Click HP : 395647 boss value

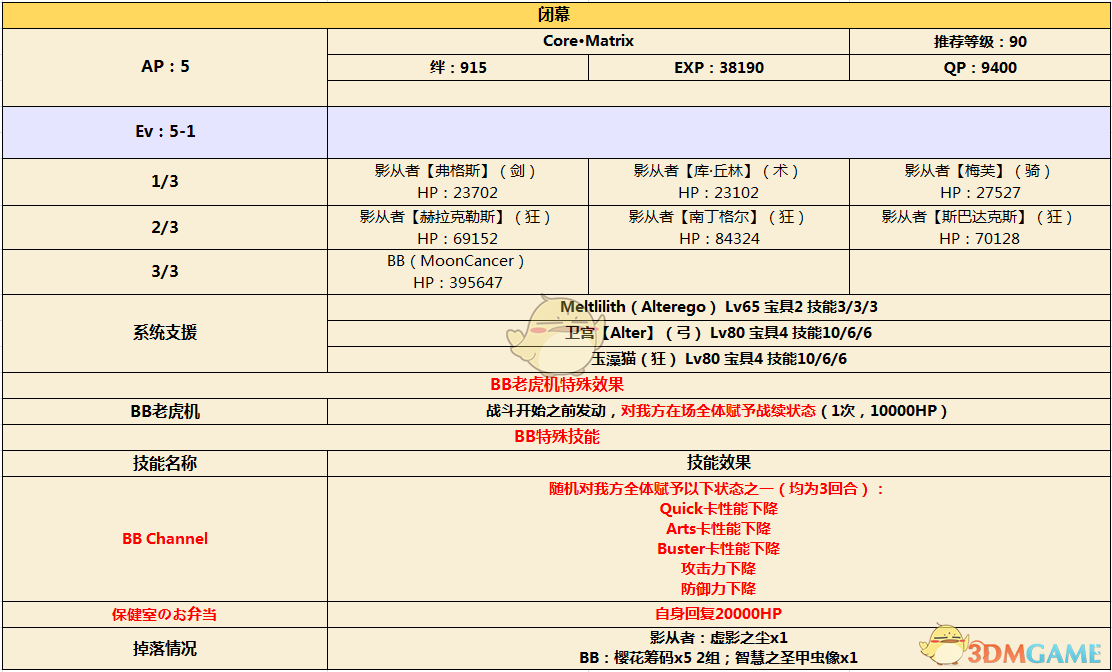pyautogui.click(x=457, y=283)
